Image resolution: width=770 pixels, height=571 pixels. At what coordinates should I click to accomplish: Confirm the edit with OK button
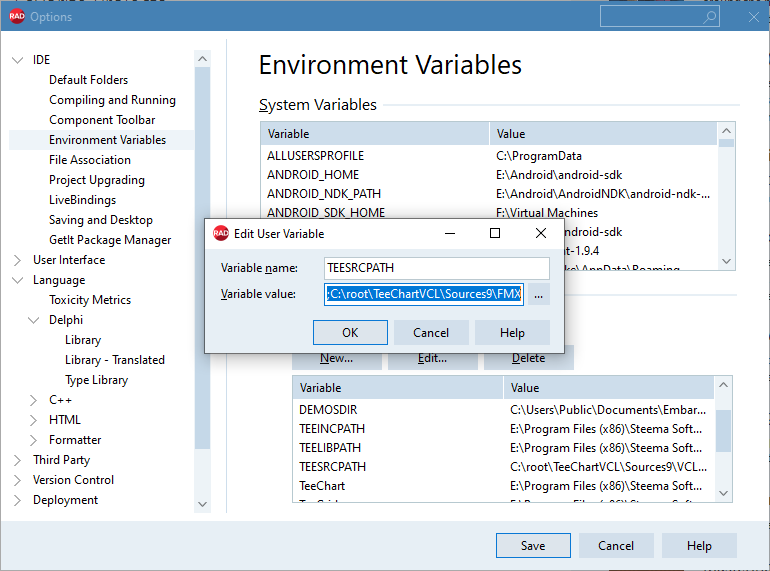[x=350, y=333]
